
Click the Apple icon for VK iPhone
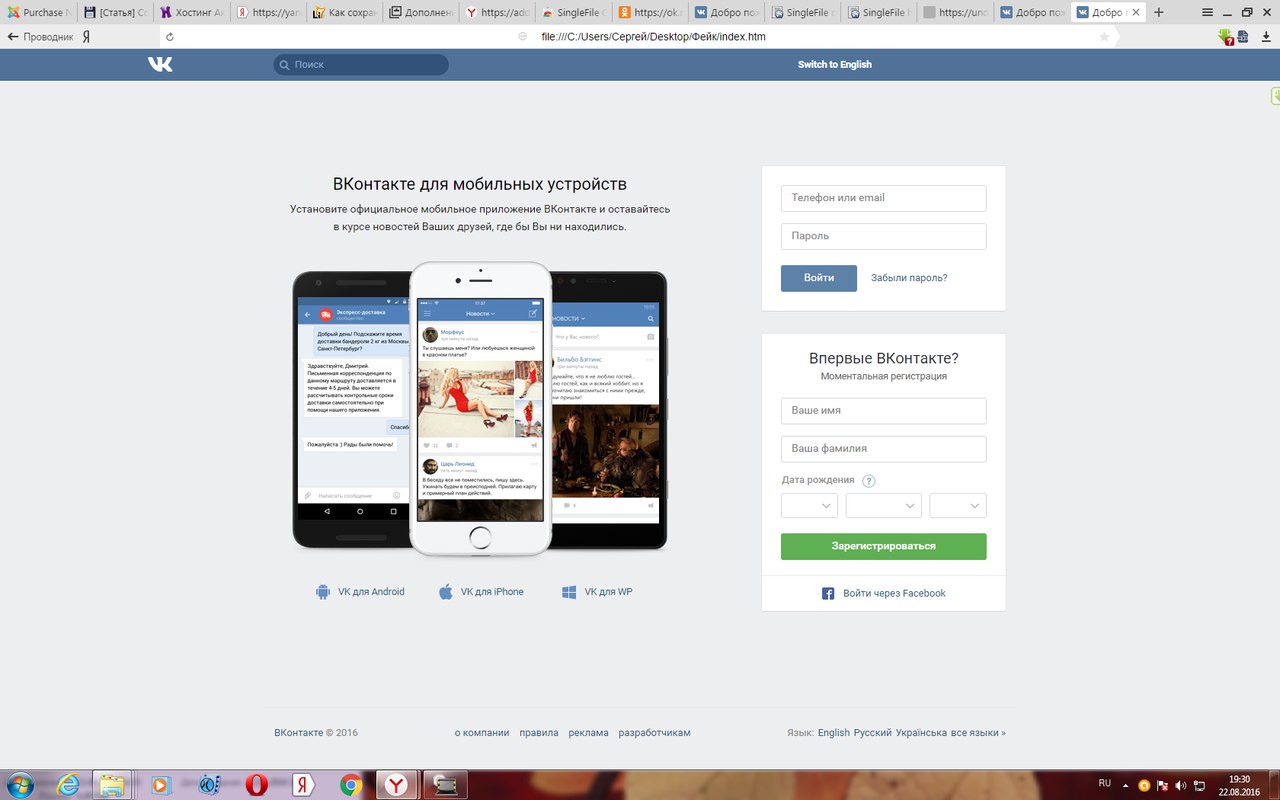(x=446, y=592)
